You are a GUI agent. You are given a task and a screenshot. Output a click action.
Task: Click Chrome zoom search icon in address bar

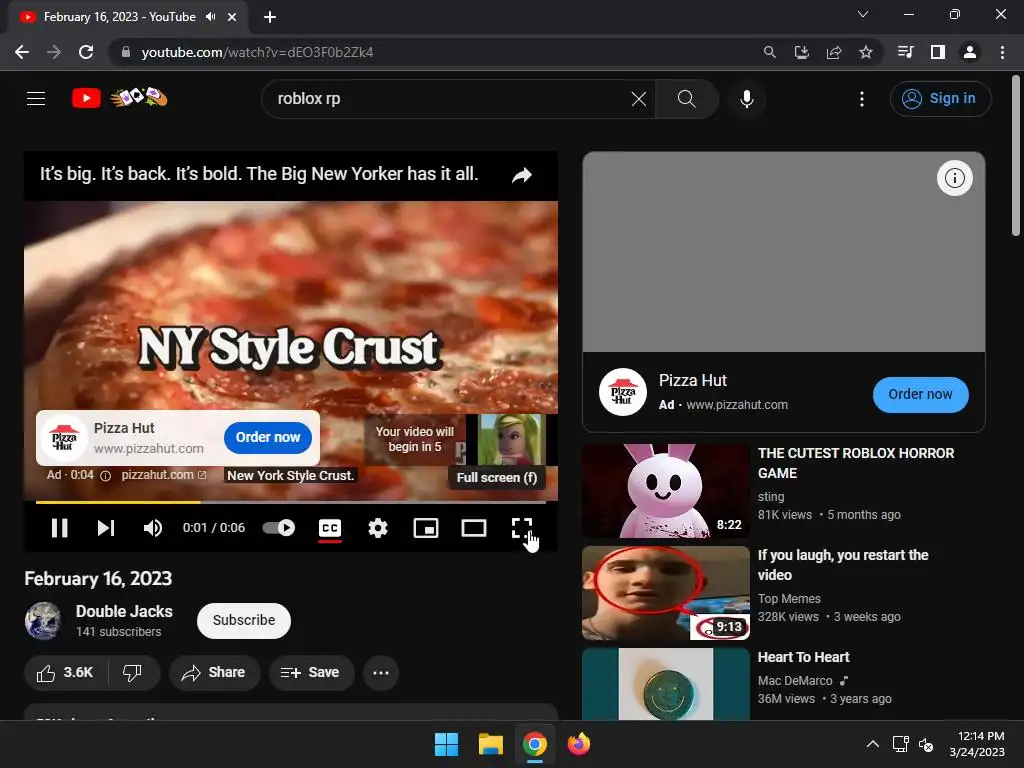coord(770,52)
